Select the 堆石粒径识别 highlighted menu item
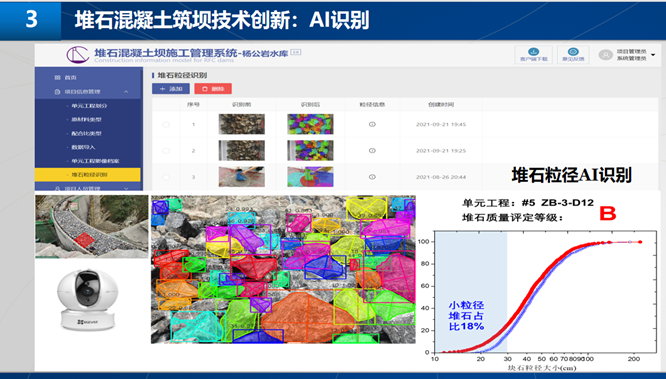 87,175
